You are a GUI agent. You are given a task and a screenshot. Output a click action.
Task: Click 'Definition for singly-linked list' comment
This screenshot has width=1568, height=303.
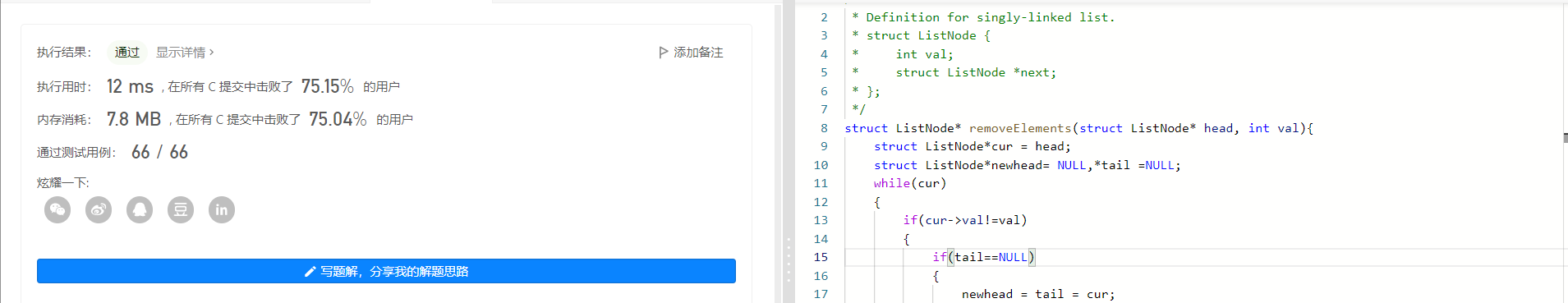991,17
